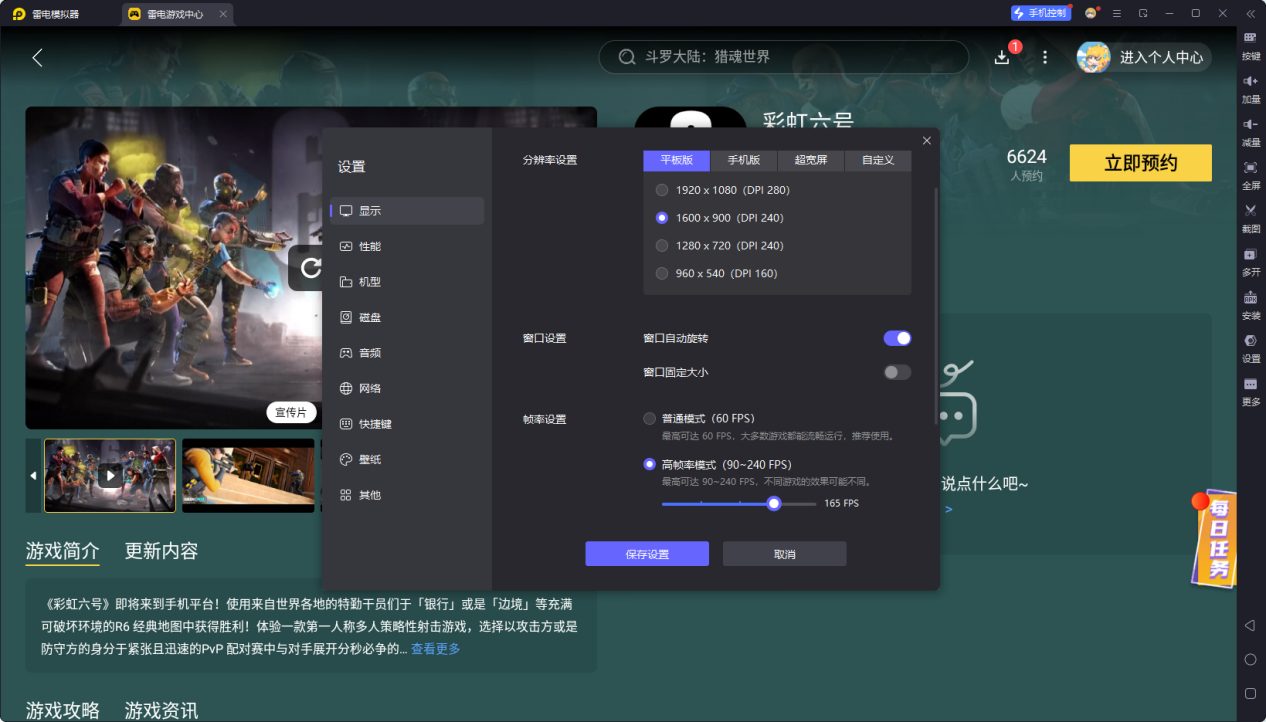This screenshot has height=722, width=1266.
Task: Click the 查看更多 link
Action: [x=436, y=649]
